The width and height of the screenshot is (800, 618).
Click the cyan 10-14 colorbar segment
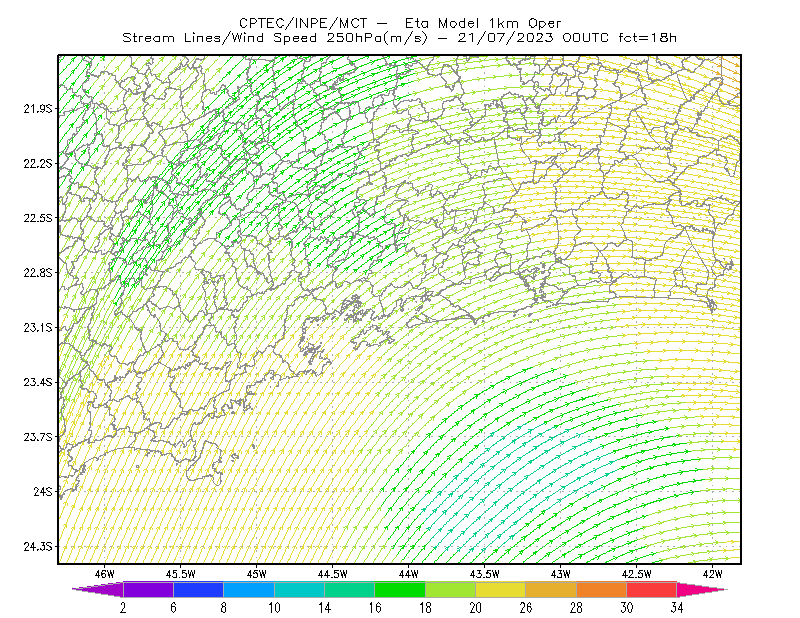pyautogui.click(x=299, y=589)
